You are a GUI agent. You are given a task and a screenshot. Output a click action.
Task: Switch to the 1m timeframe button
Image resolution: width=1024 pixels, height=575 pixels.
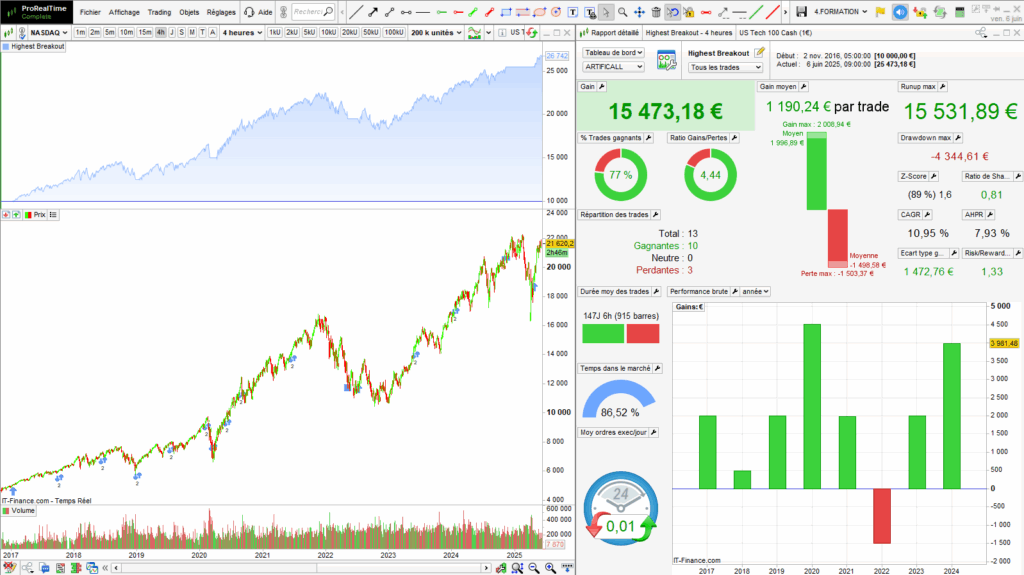[80, 33]
